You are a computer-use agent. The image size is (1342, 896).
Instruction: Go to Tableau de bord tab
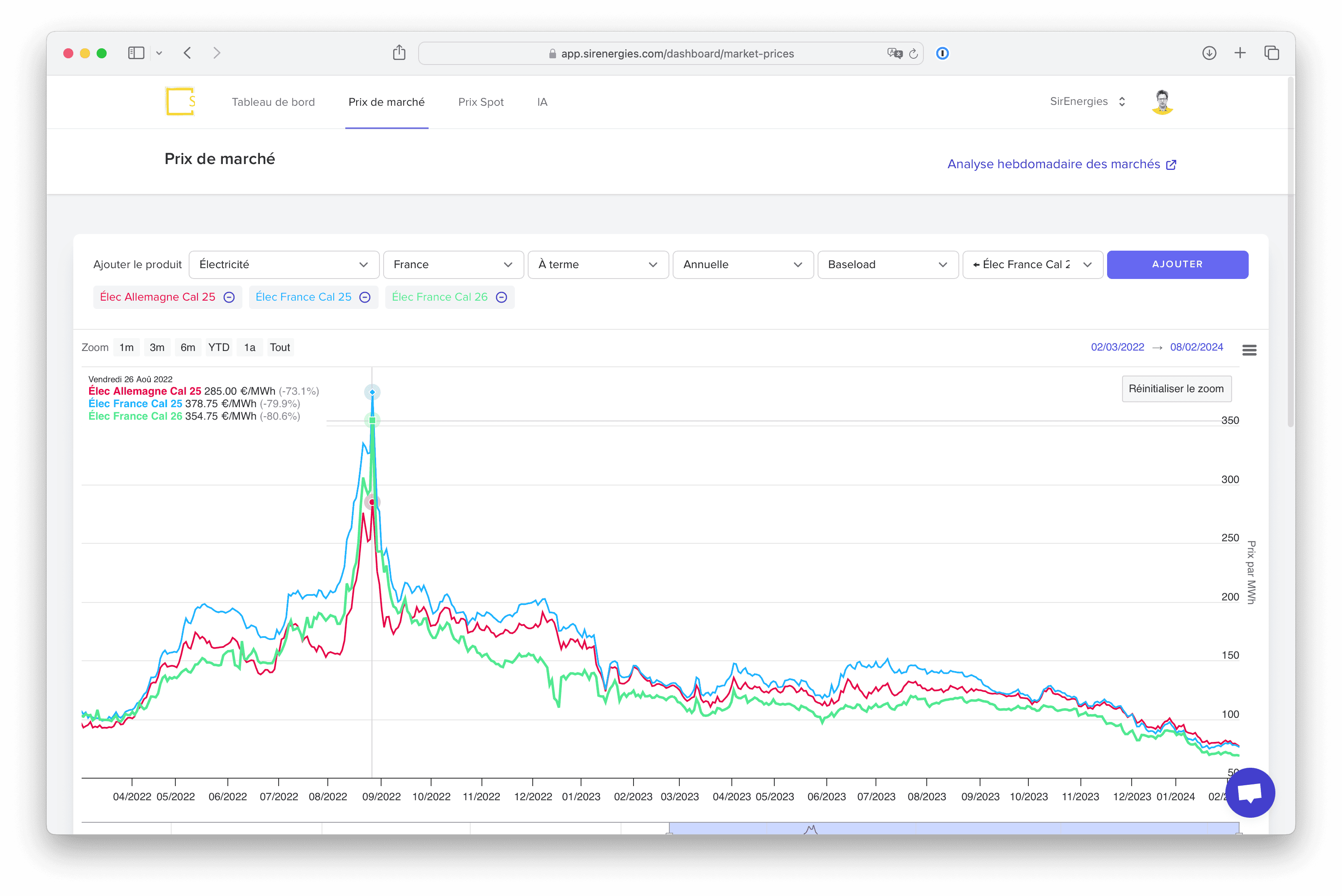(273, 102)
